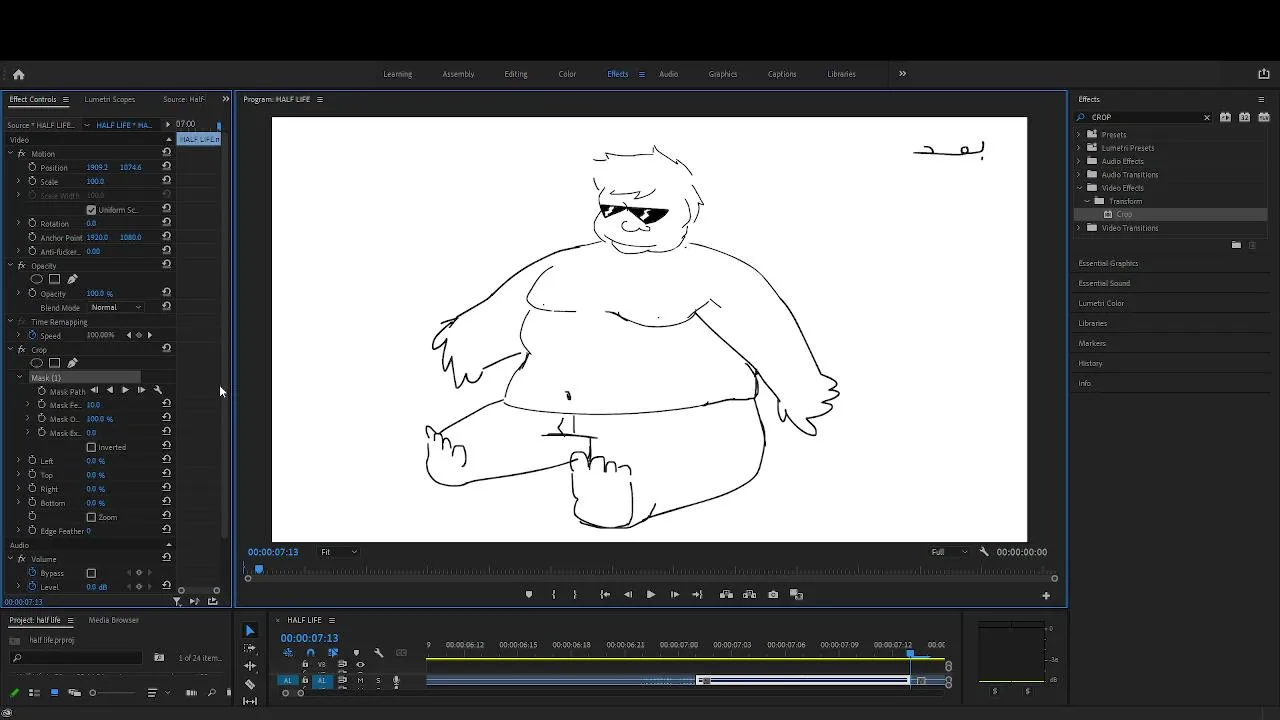The width and height of the screenshot is (1280, 720).
Task: Create ellipse mask for Crop effect
Action: point(37,363)
